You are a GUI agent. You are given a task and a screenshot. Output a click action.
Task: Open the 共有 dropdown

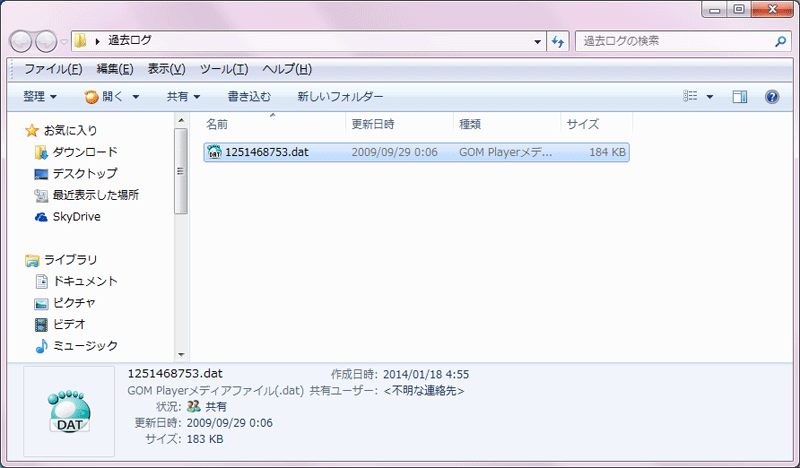(183, 96)
